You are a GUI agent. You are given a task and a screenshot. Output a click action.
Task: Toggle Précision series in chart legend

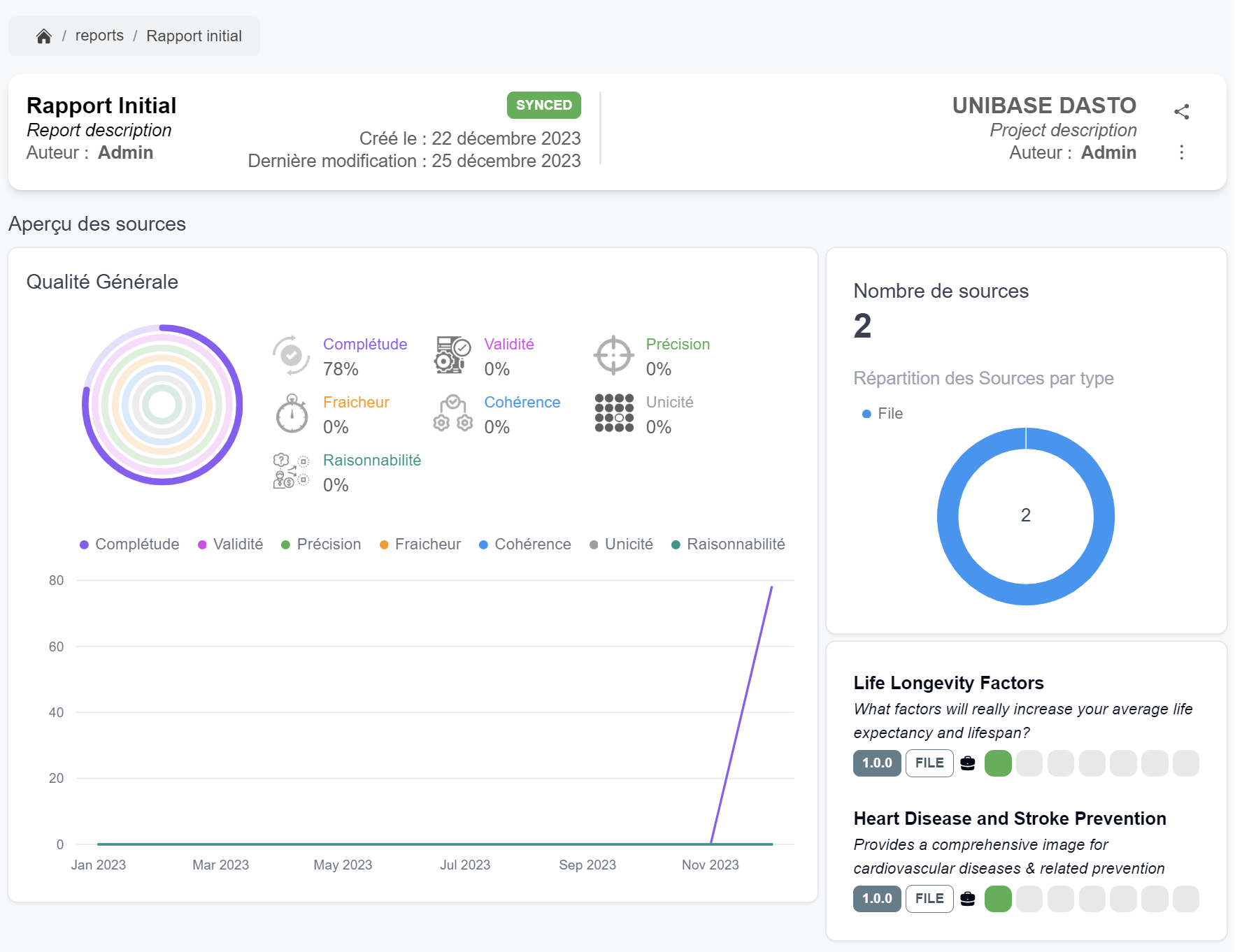pos(321,544)
